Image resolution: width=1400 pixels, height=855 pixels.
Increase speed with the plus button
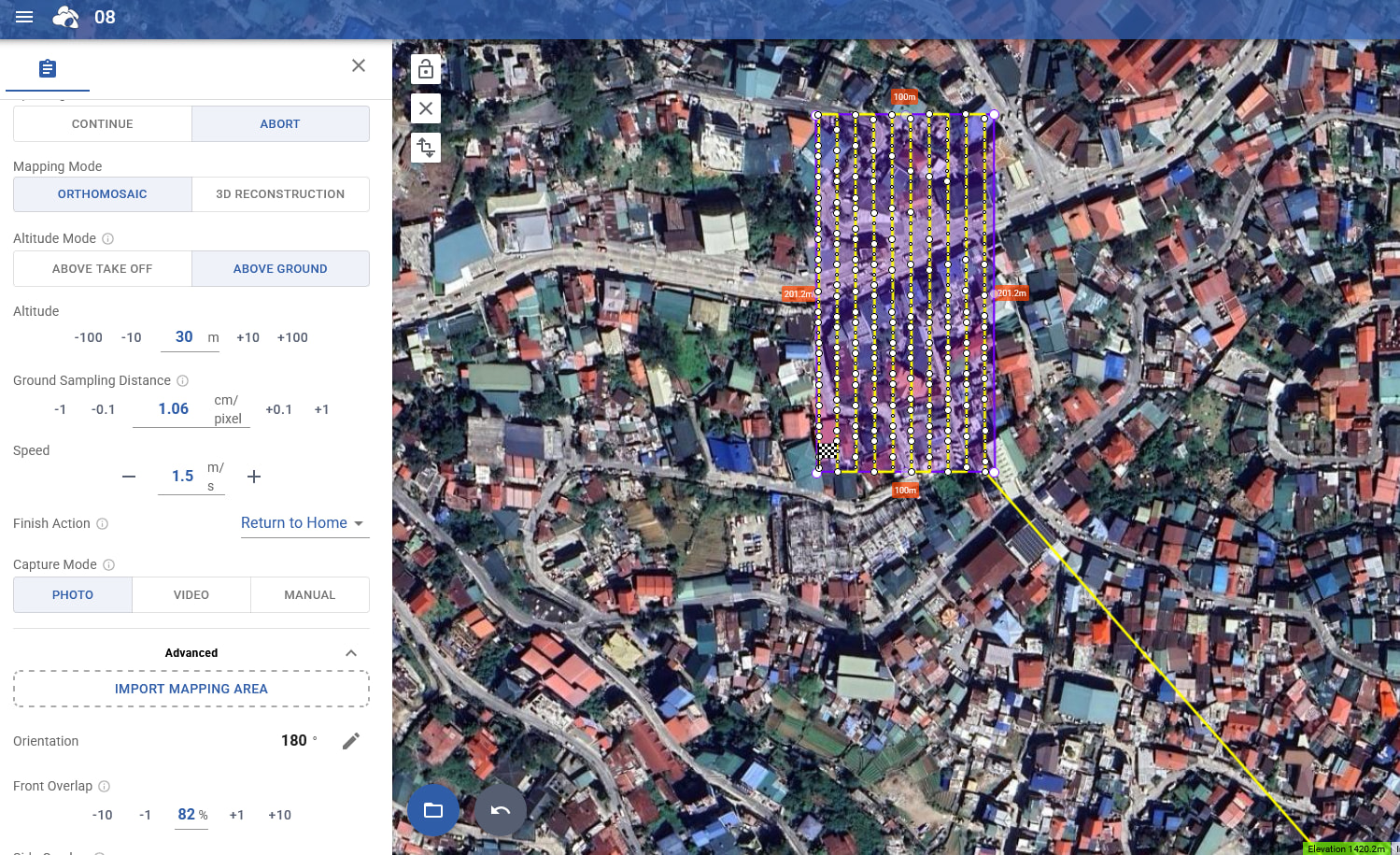(254, 477)
